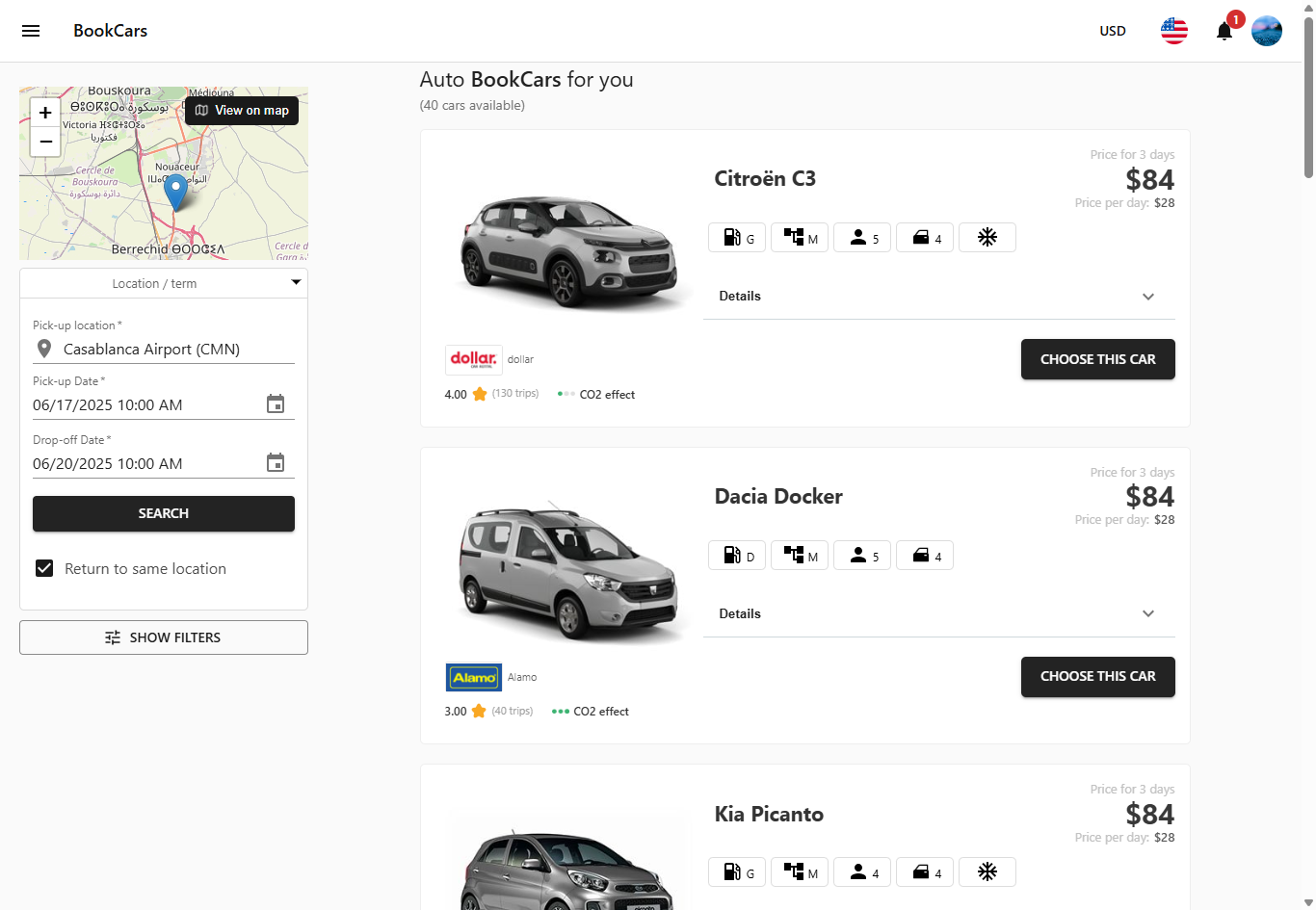Open the Alamo supplier logo

coord(473,677)
